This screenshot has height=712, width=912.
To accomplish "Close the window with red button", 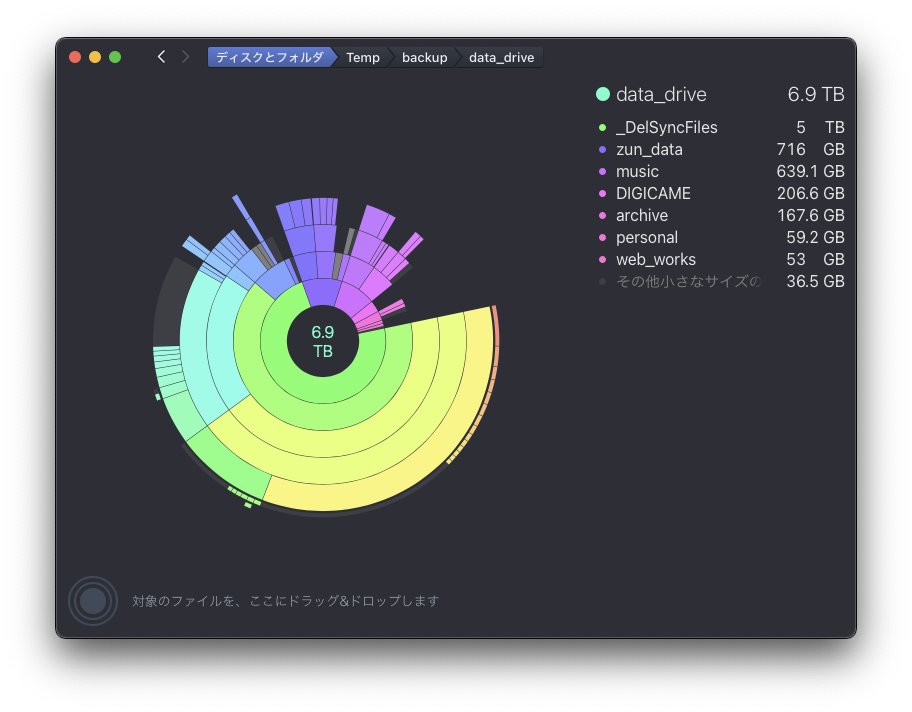I will tap(75, 57).
